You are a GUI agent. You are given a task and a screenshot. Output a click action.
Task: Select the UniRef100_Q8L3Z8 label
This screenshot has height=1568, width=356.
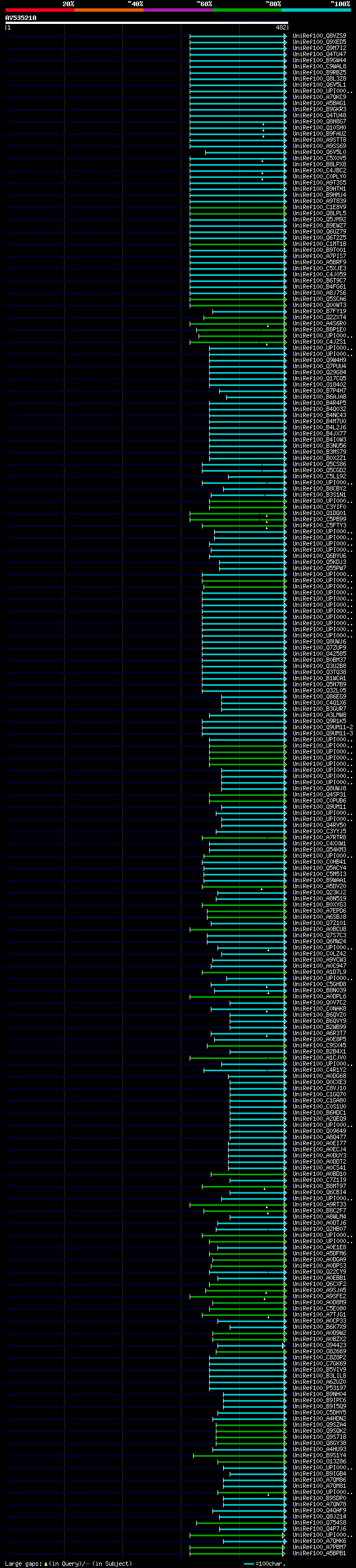(x=319, y=78)
